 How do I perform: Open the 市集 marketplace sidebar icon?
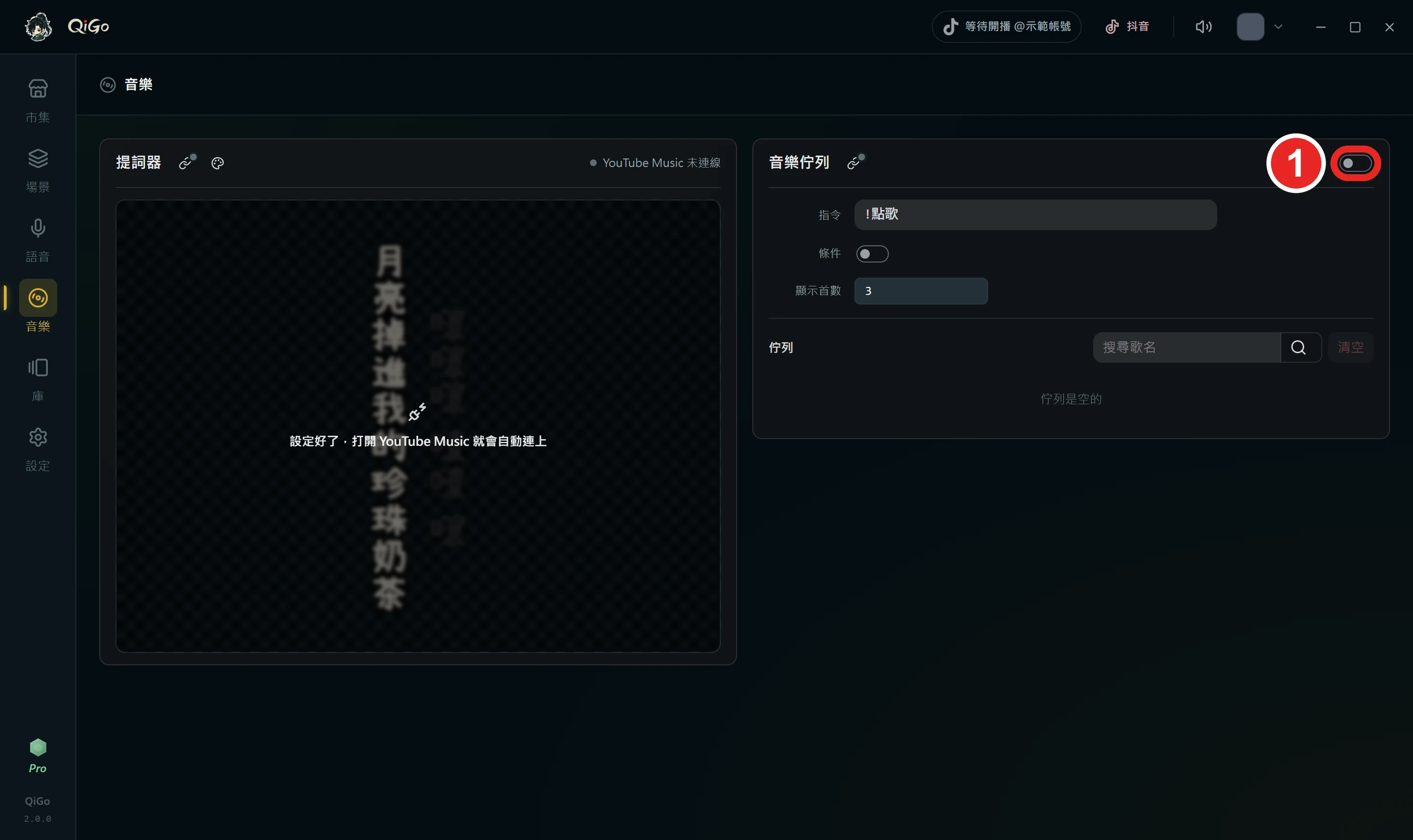pos(38,101)
